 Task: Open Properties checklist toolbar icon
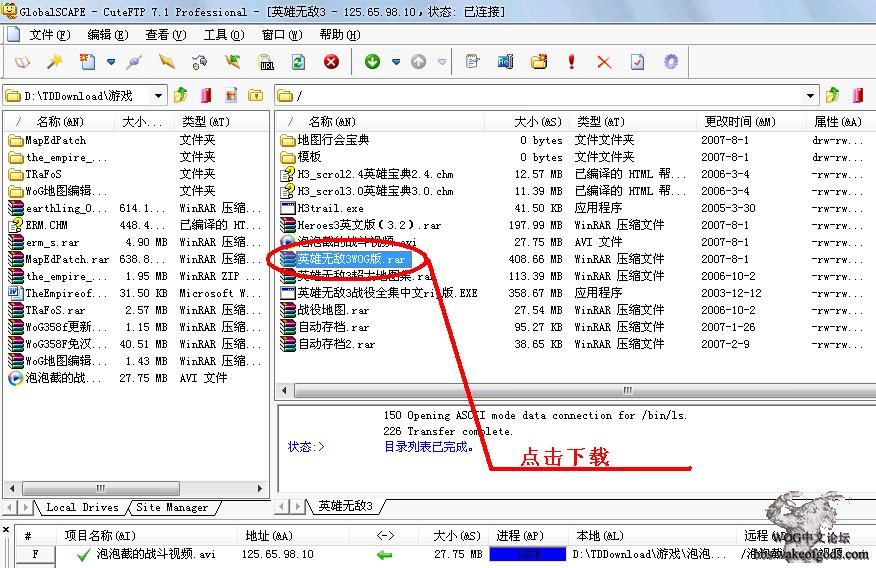(637, 61)
